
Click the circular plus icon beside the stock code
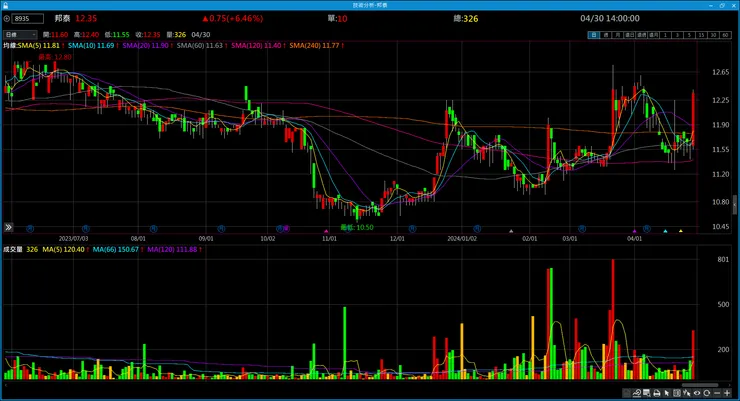tap(7, 19)
